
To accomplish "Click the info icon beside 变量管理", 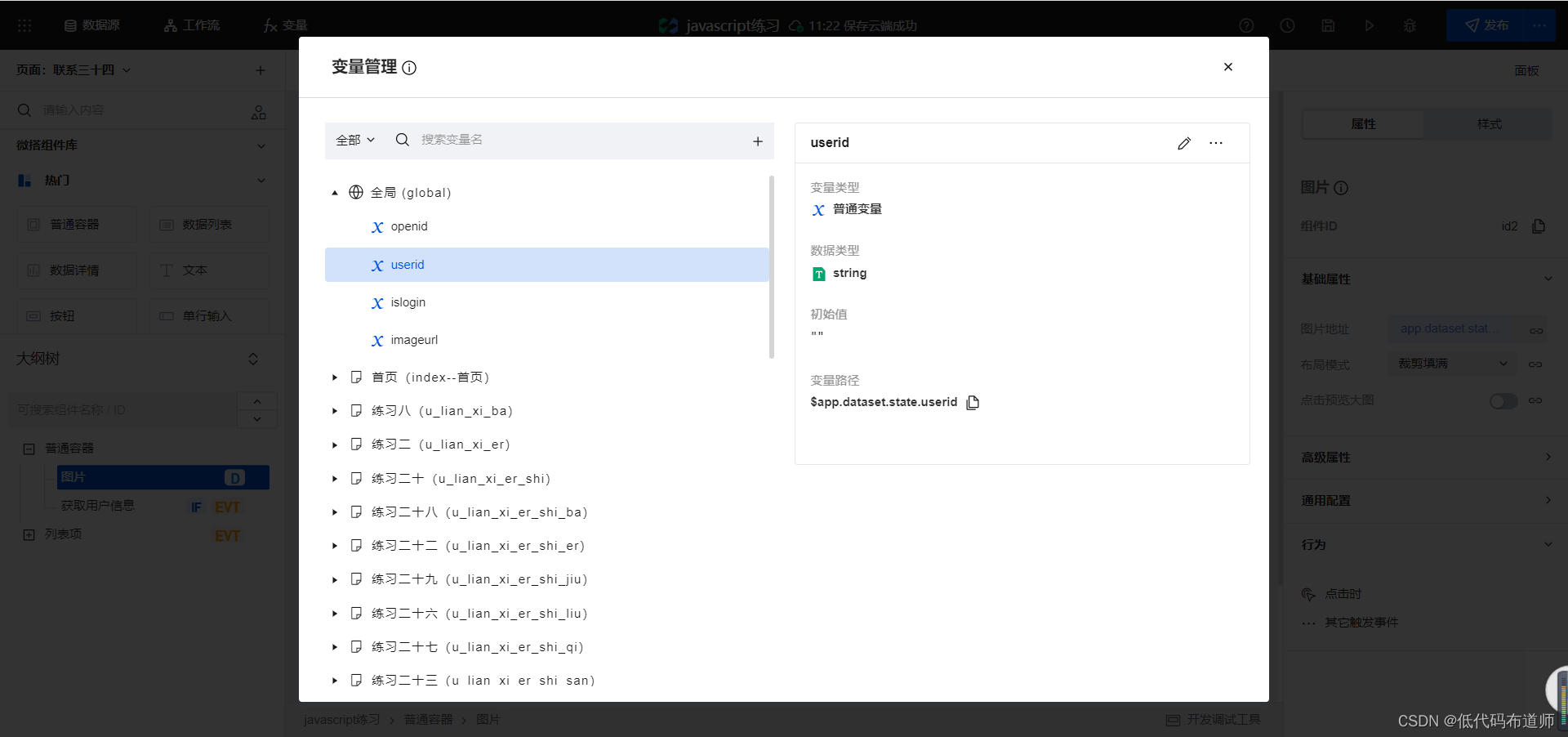I will [410, 68].
